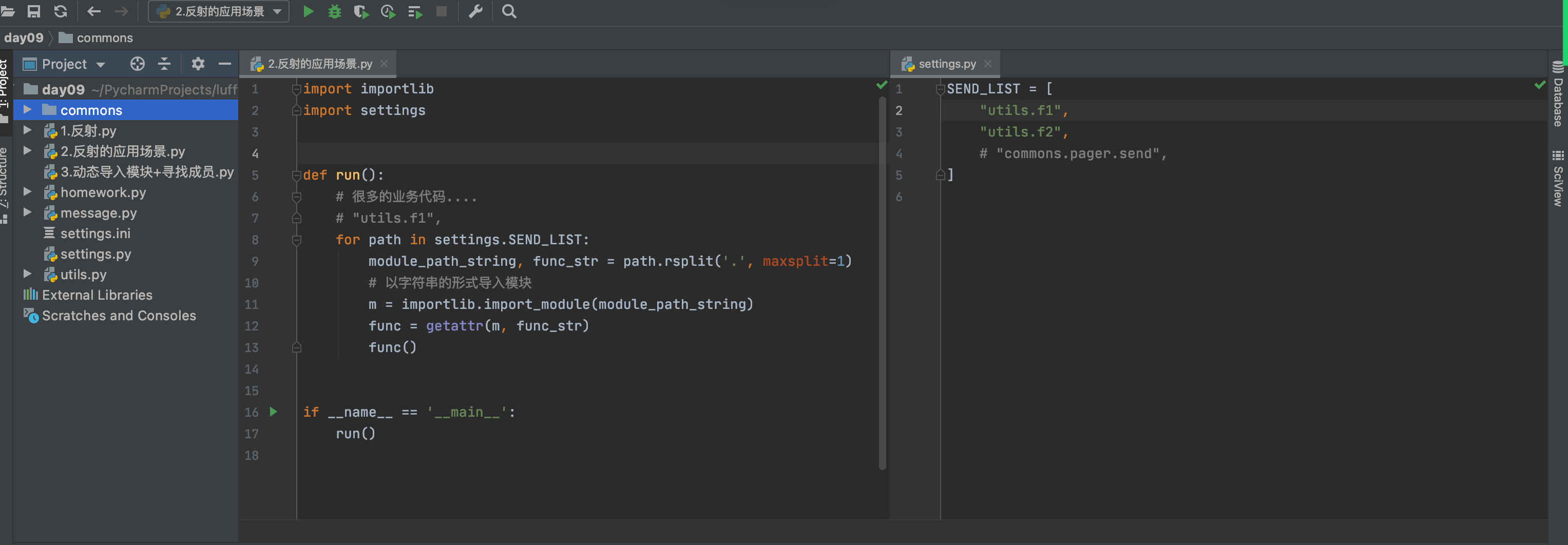Viewport: 1568px width, 545px height.
Task: Close the 2.反射的应用场景.py tab
Action: [384, 64]
